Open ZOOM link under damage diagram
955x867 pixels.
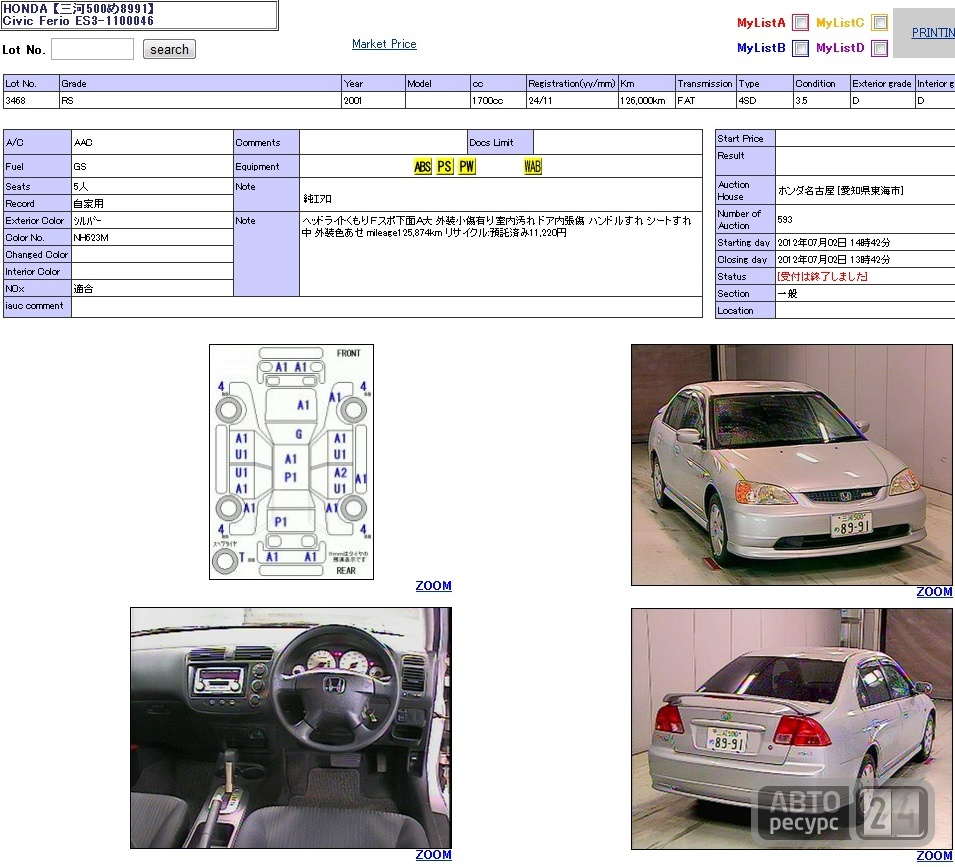click(x=434, y=586)
